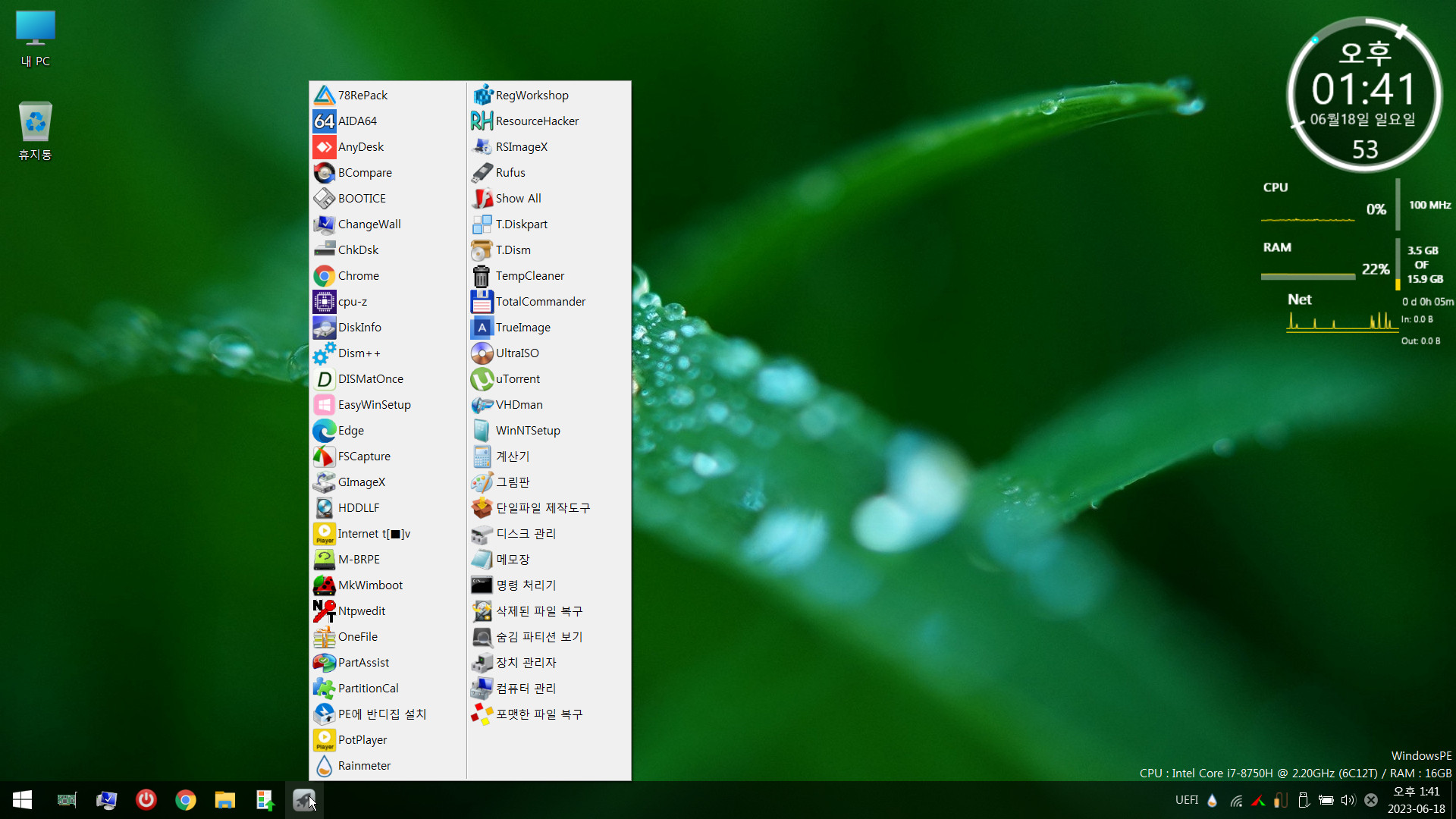Launch Dism++ via its gear icon
Screen dimensions: 1456x819
[x=324, y=353]
